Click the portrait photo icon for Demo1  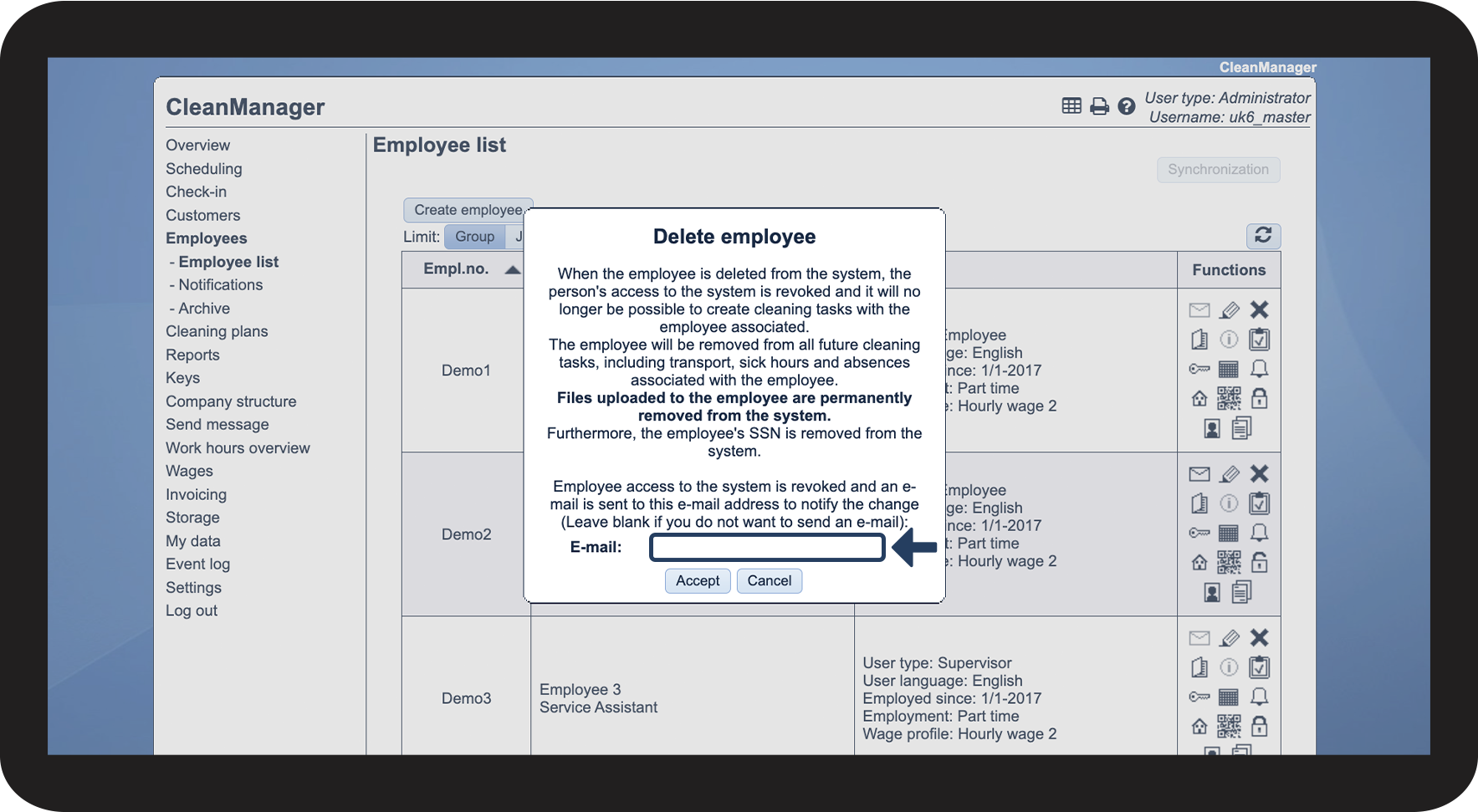point(1211,429)
